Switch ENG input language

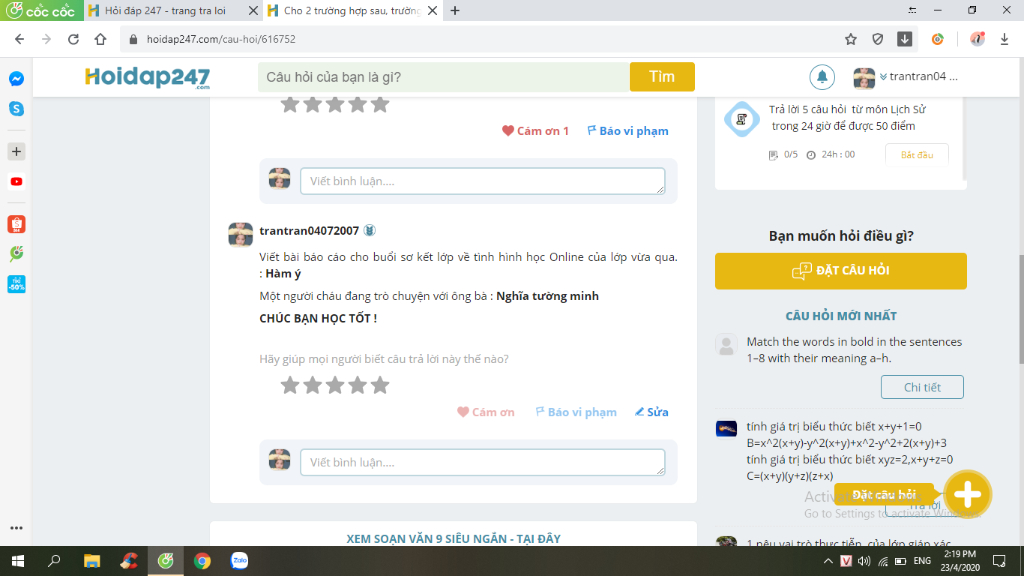tap(922, 561)
